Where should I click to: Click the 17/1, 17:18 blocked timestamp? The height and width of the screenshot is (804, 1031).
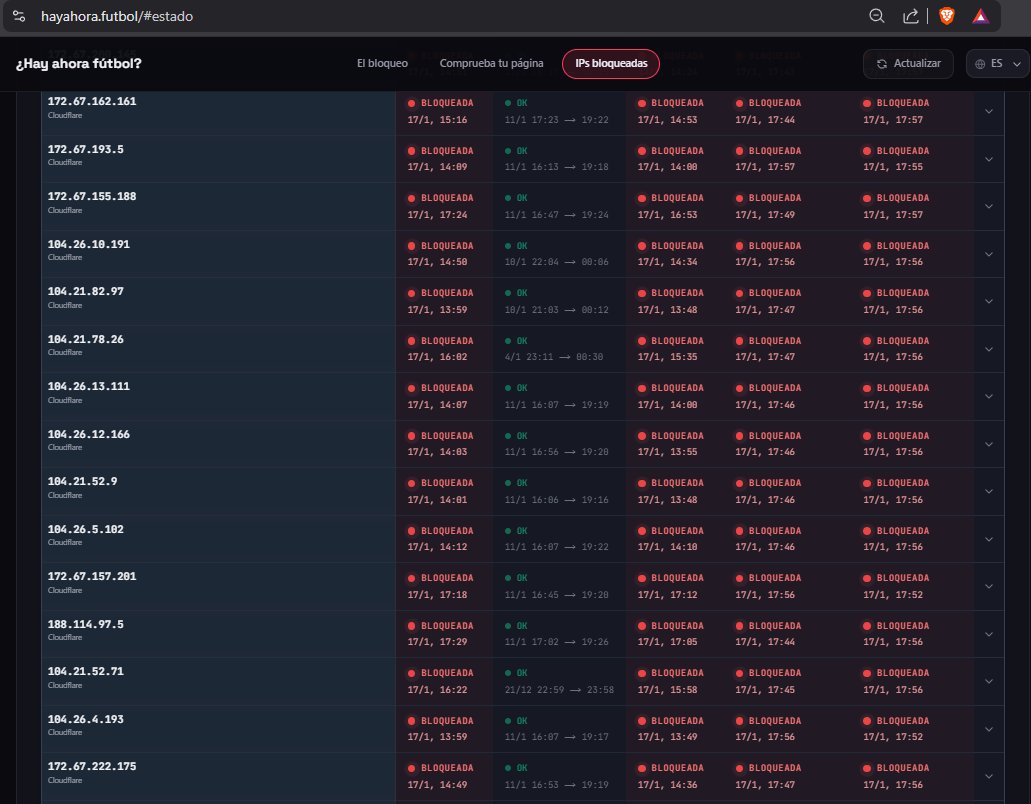(x=437, y=595)
